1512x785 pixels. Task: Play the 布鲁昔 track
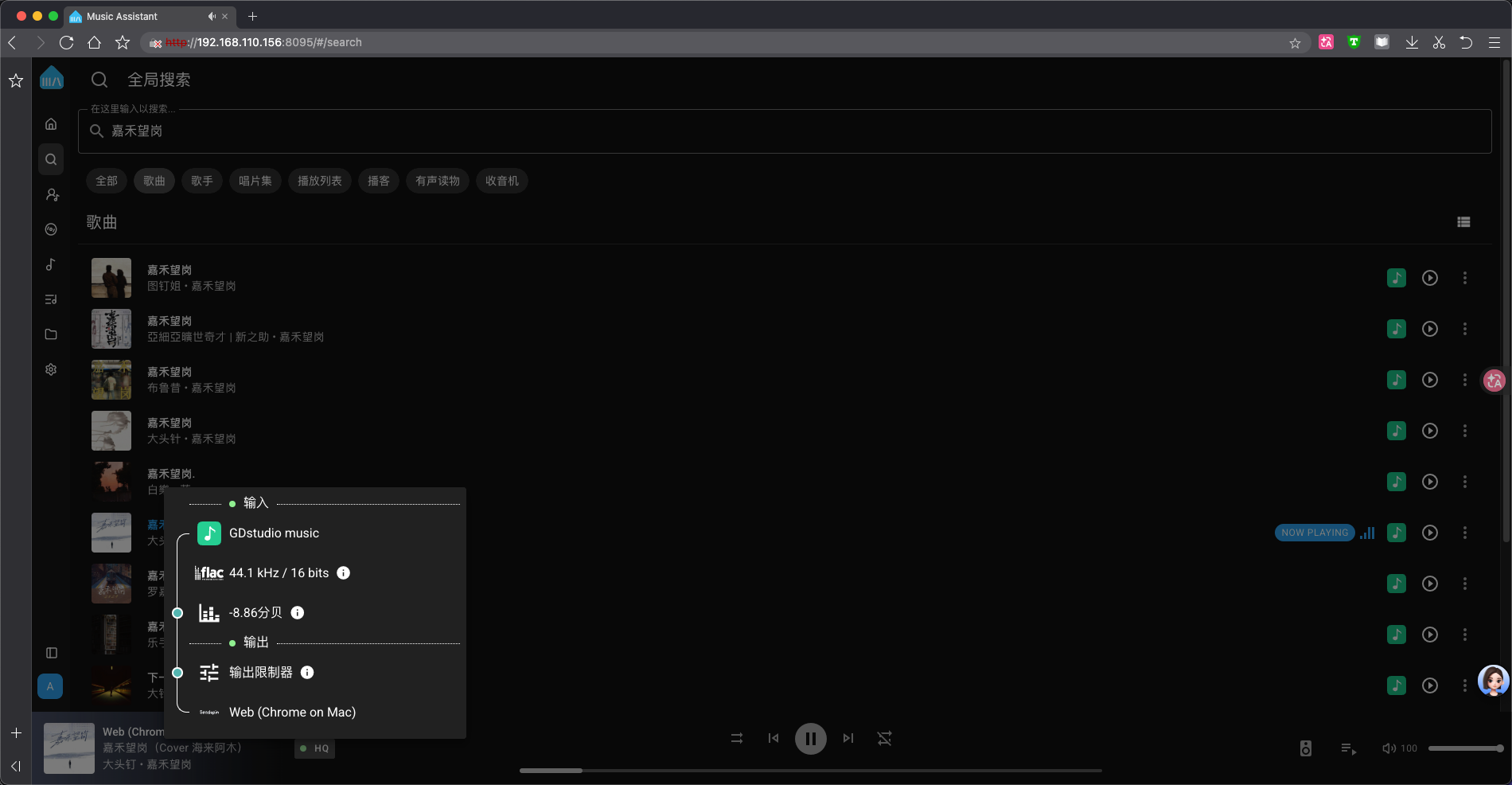(x=1430, y=380)
